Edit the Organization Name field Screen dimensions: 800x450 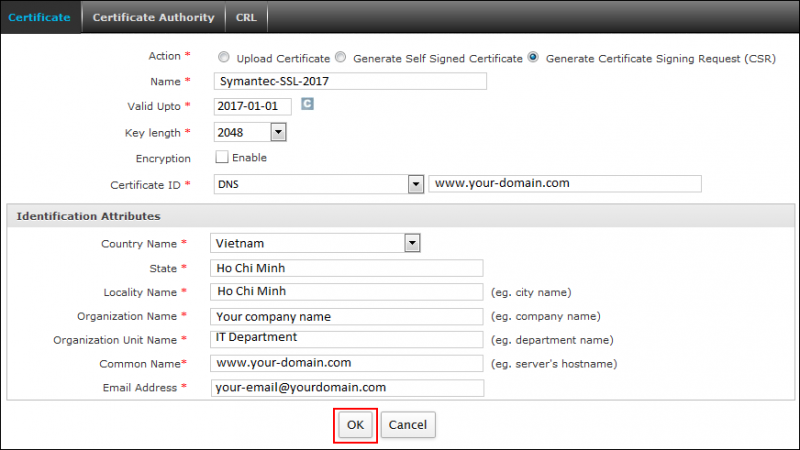[347, 316]
